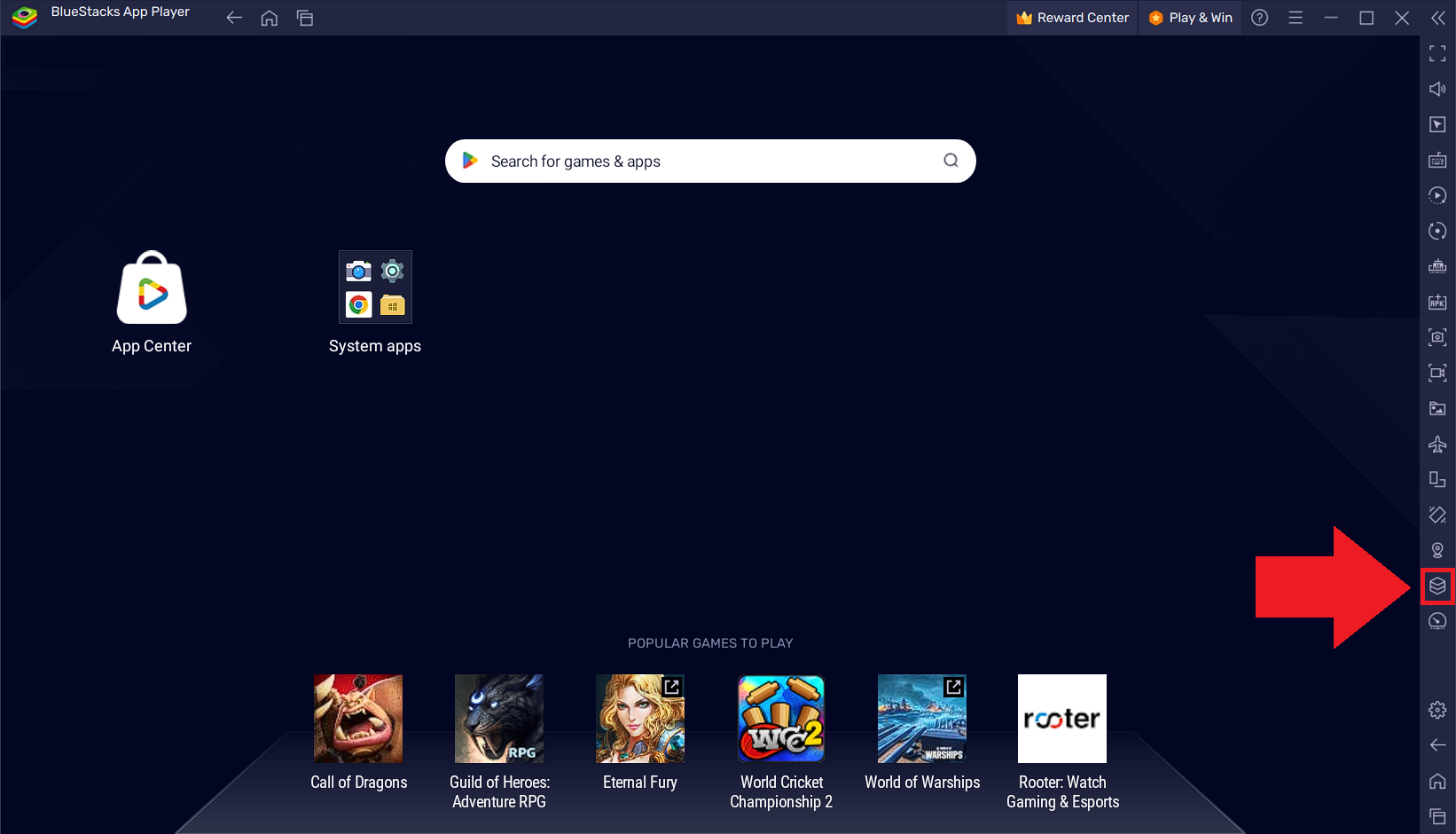The height and width of the screenshot is (834, 1456).
Task: Open the macro/memory trim icon in sidebar
Action: click(x=1437, y=266)
